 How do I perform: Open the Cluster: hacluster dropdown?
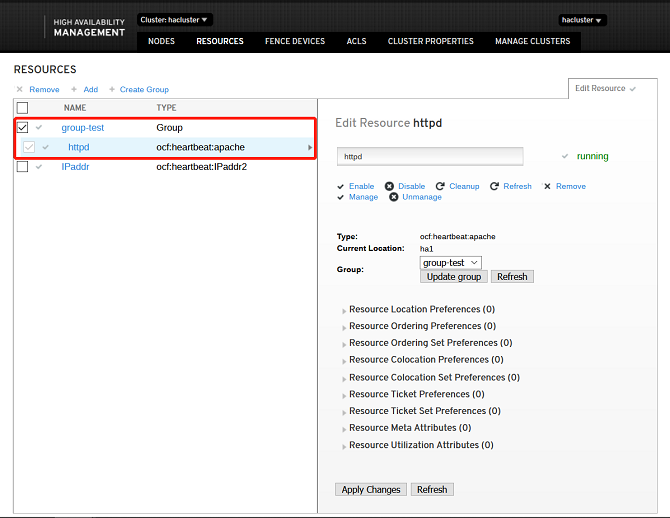click(x=174, y=20)
